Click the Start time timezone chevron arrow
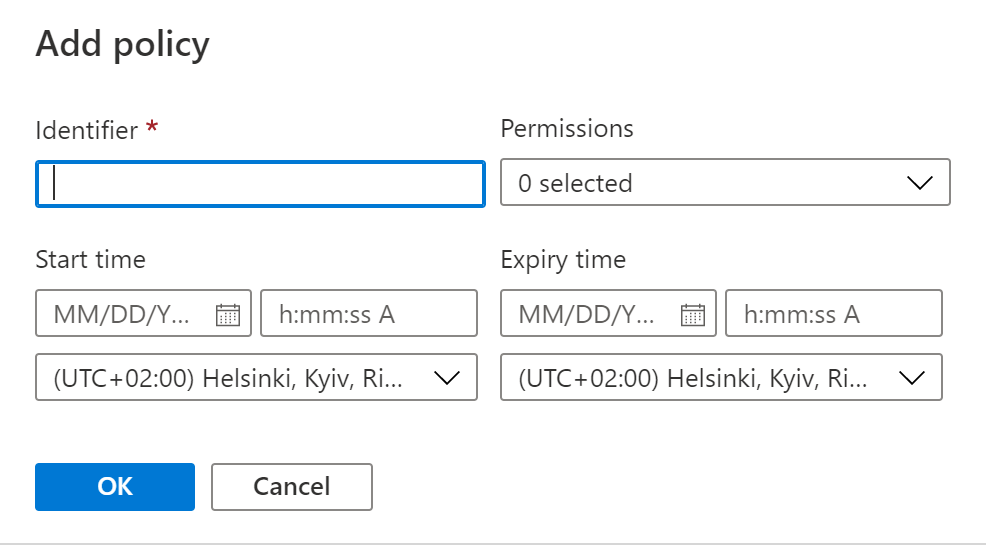 445,378
